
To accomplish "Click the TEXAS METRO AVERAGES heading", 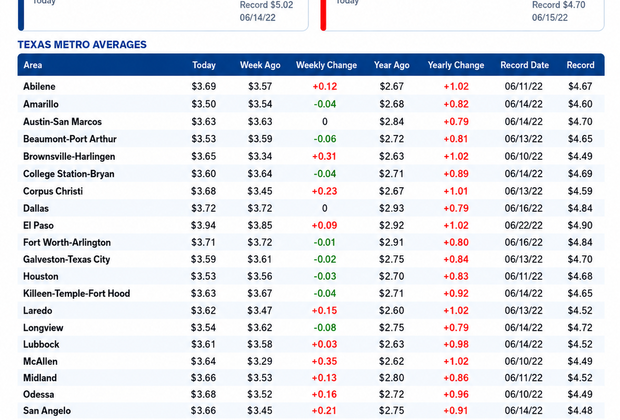I will [x=82, y=45].
